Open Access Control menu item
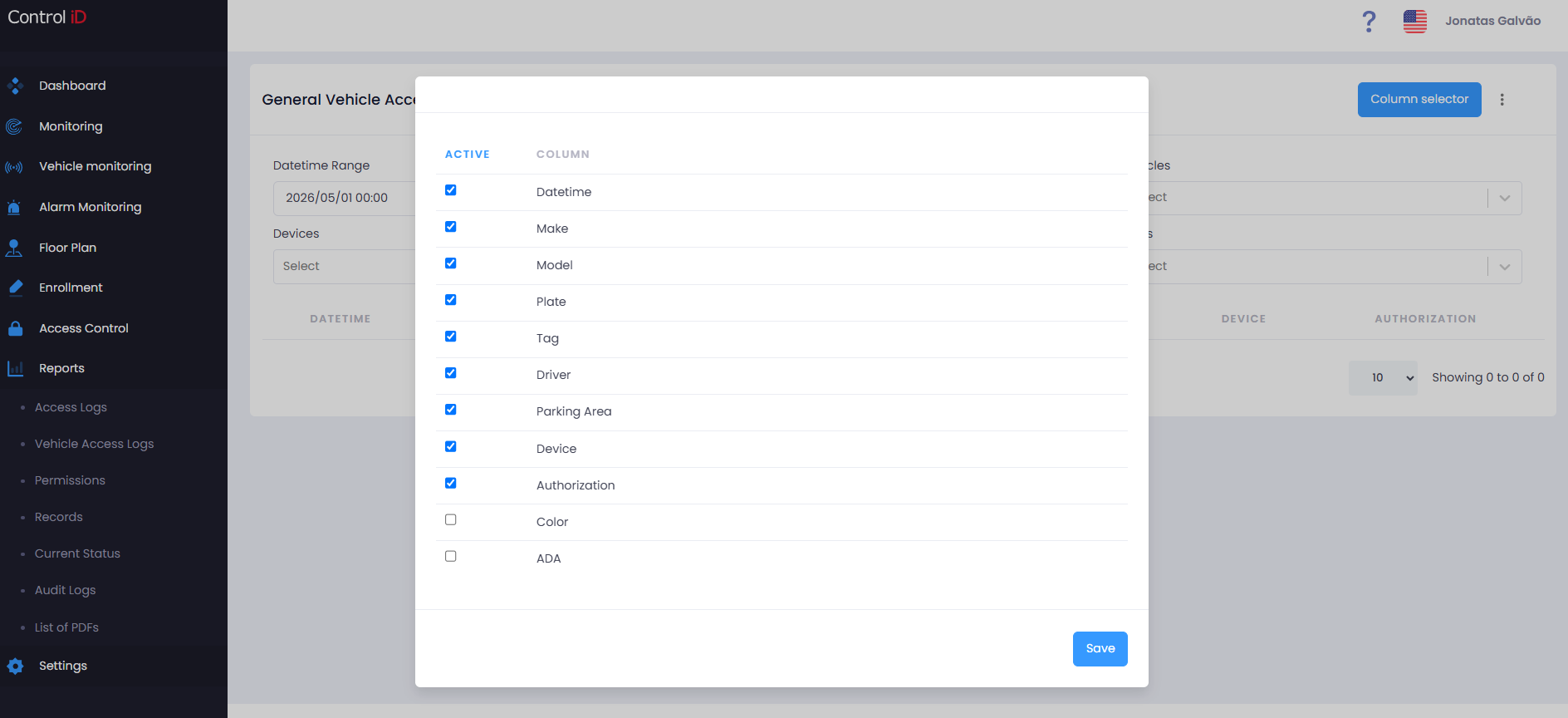 click(83, 328)
